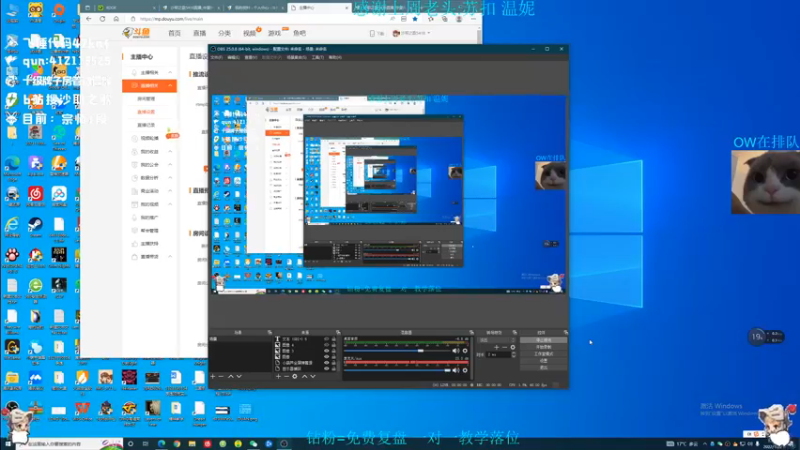Add a scene with the plus icon in OBS Scenes panel
The height and width of the screenshot is (450, 800).
tap(212, 376)
